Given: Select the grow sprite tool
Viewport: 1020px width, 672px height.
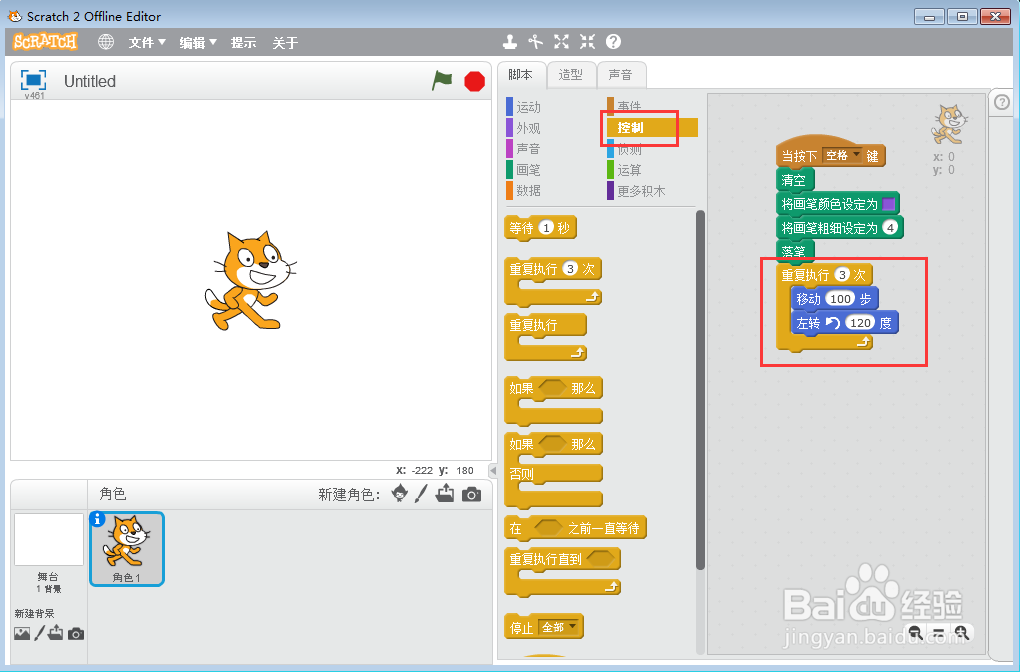Looking at the screenshot, I should tap(561, 42).
